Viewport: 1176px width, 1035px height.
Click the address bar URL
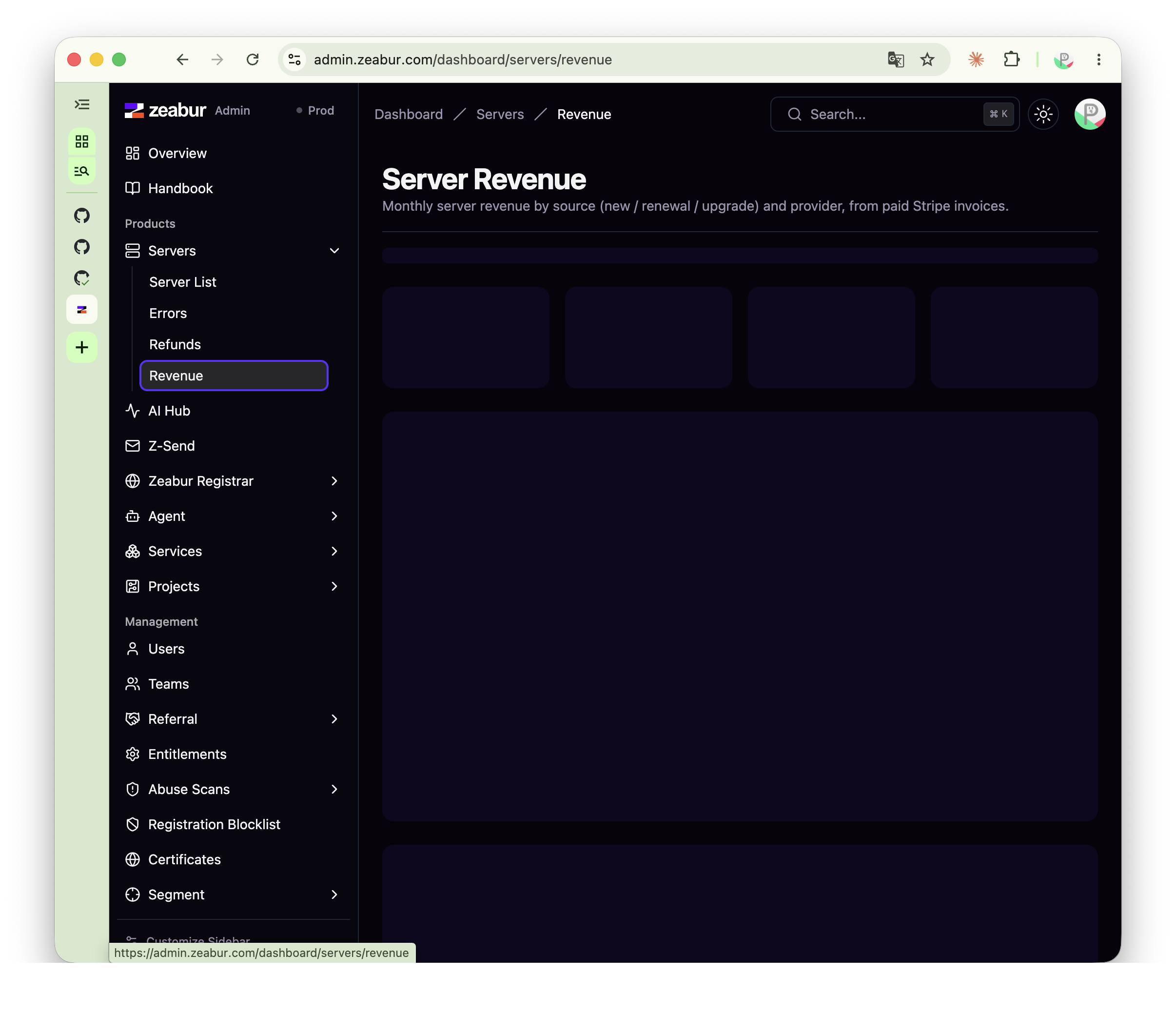click(x=463, y=60)
